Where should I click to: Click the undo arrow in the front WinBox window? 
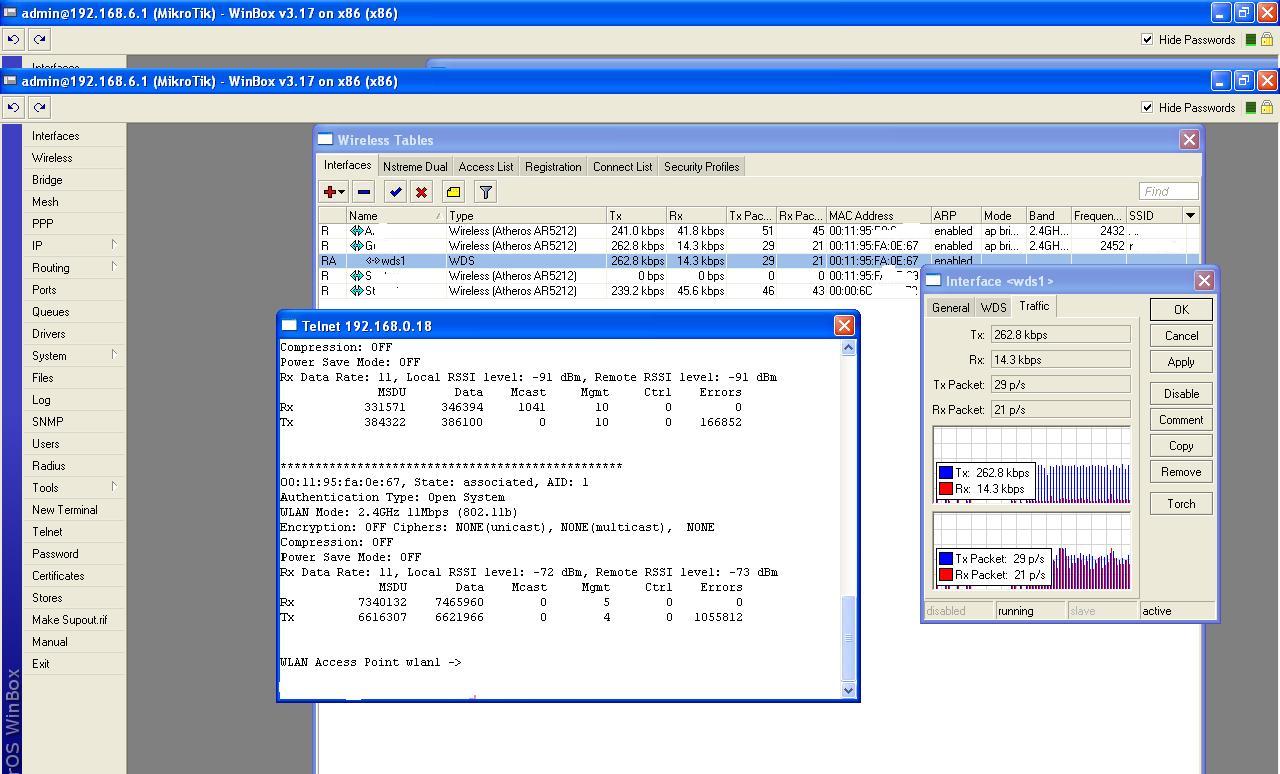pyautogui.click(x=14, y=107)
